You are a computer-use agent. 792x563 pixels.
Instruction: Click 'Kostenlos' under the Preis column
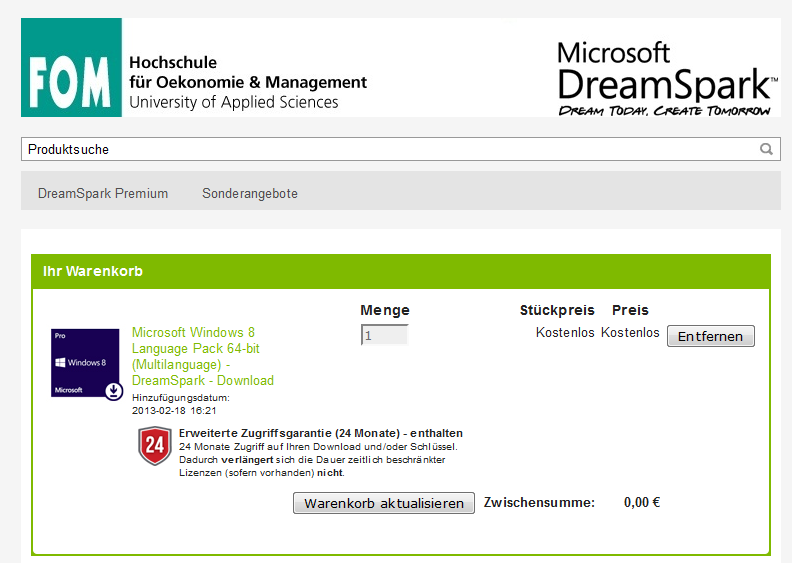[x=630, y=332]
